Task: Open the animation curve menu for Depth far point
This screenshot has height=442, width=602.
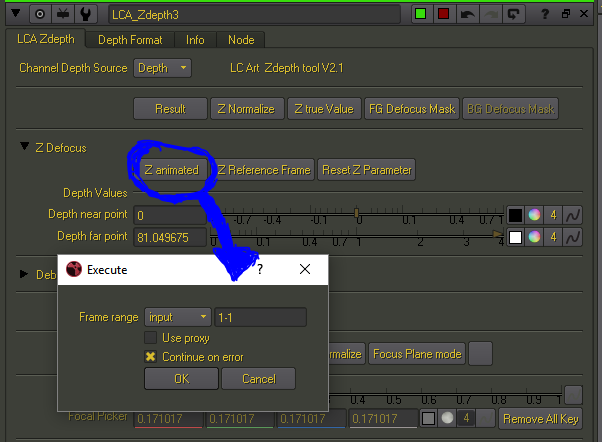Action: (x=576, y=237)
